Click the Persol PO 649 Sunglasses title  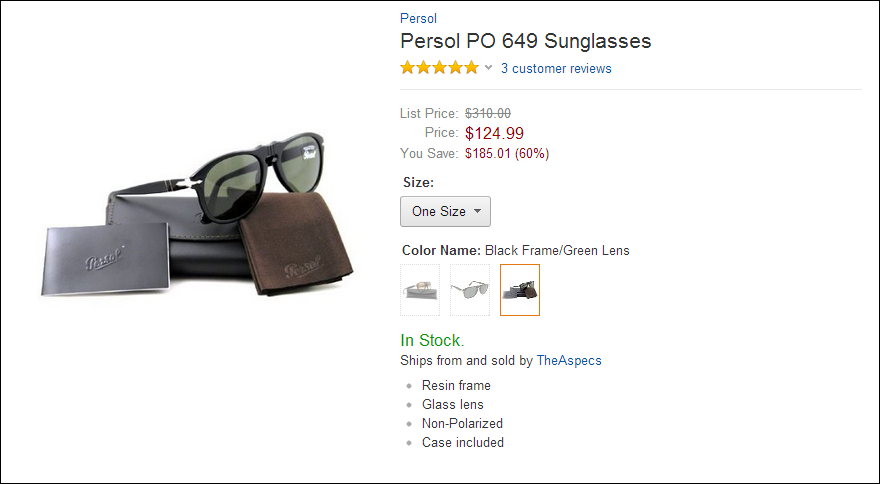pos(525,41)
